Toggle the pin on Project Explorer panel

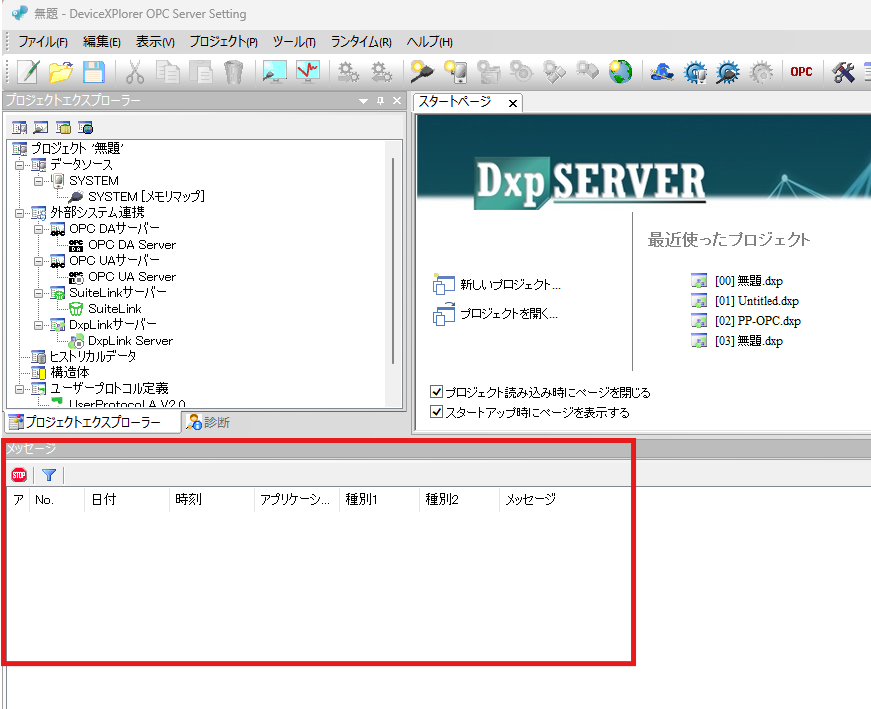[x=380, y=101]
